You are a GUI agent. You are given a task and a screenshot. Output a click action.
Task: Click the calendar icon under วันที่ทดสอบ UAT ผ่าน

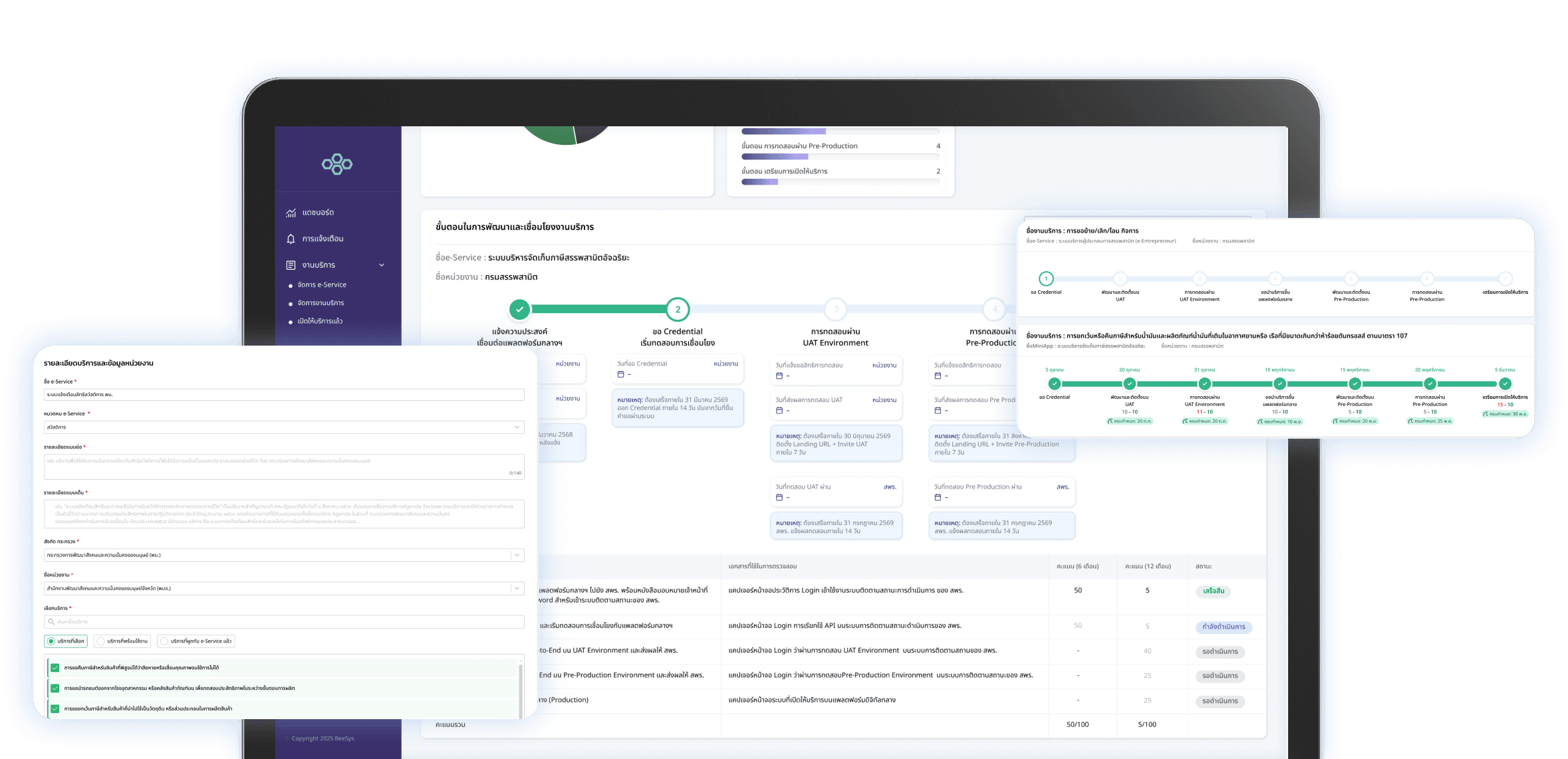779,497
